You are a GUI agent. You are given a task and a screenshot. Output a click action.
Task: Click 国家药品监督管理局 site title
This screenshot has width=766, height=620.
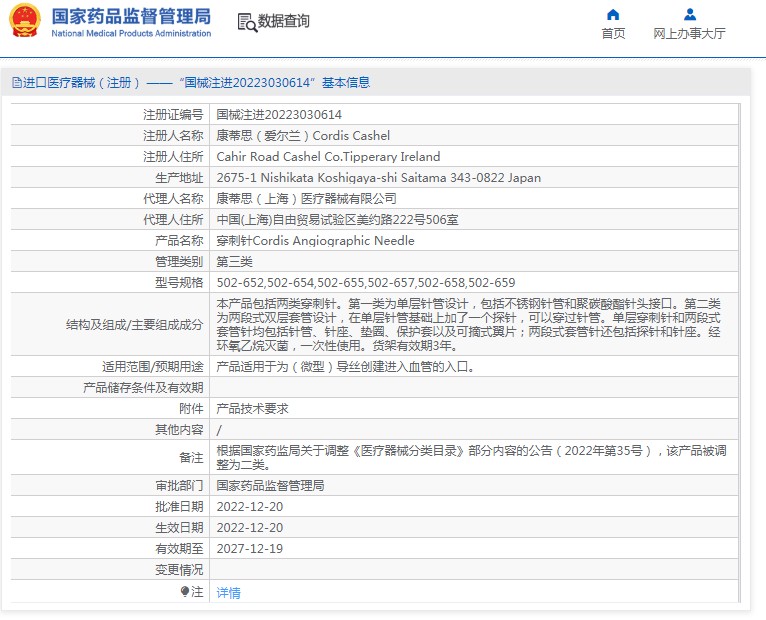click(131, 16)
